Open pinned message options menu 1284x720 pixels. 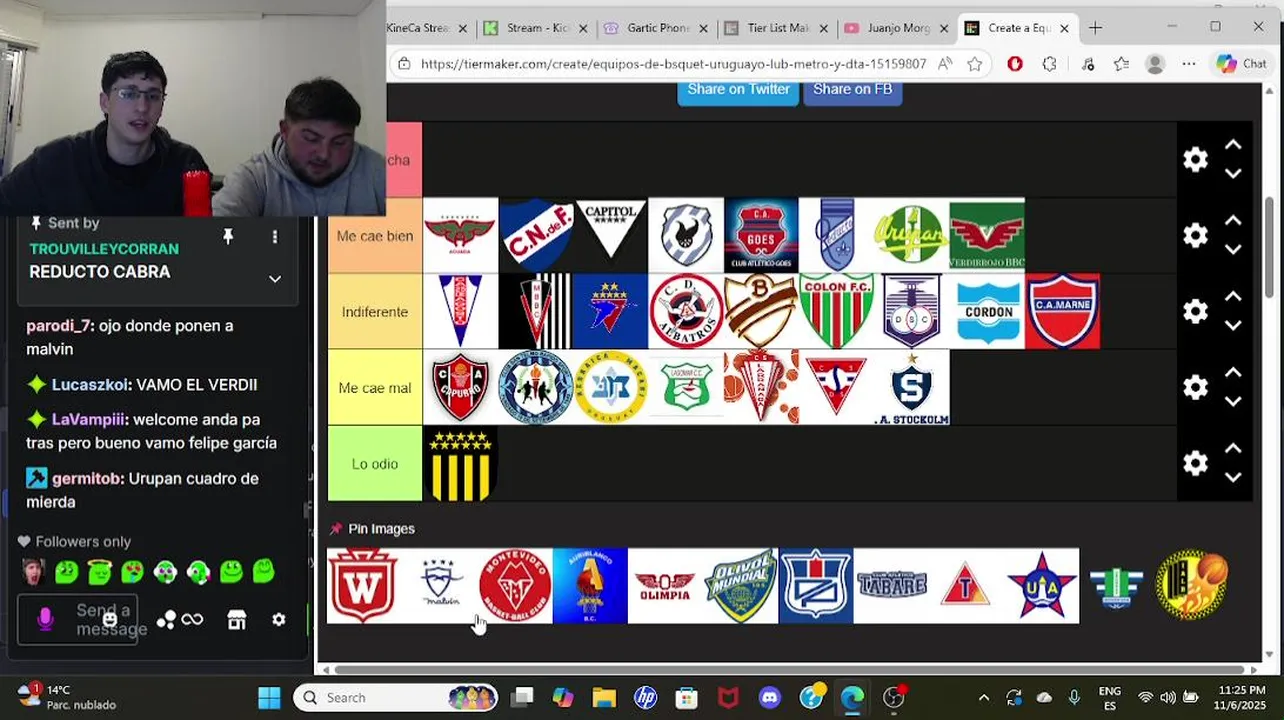coord(275,237)
